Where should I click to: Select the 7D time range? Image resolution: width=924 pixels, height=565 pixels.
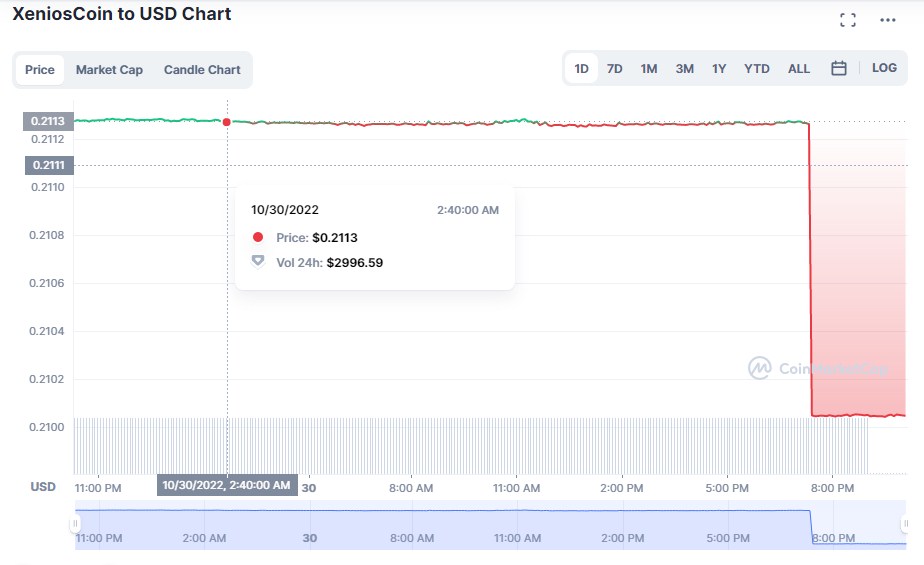tap(615, 68)
